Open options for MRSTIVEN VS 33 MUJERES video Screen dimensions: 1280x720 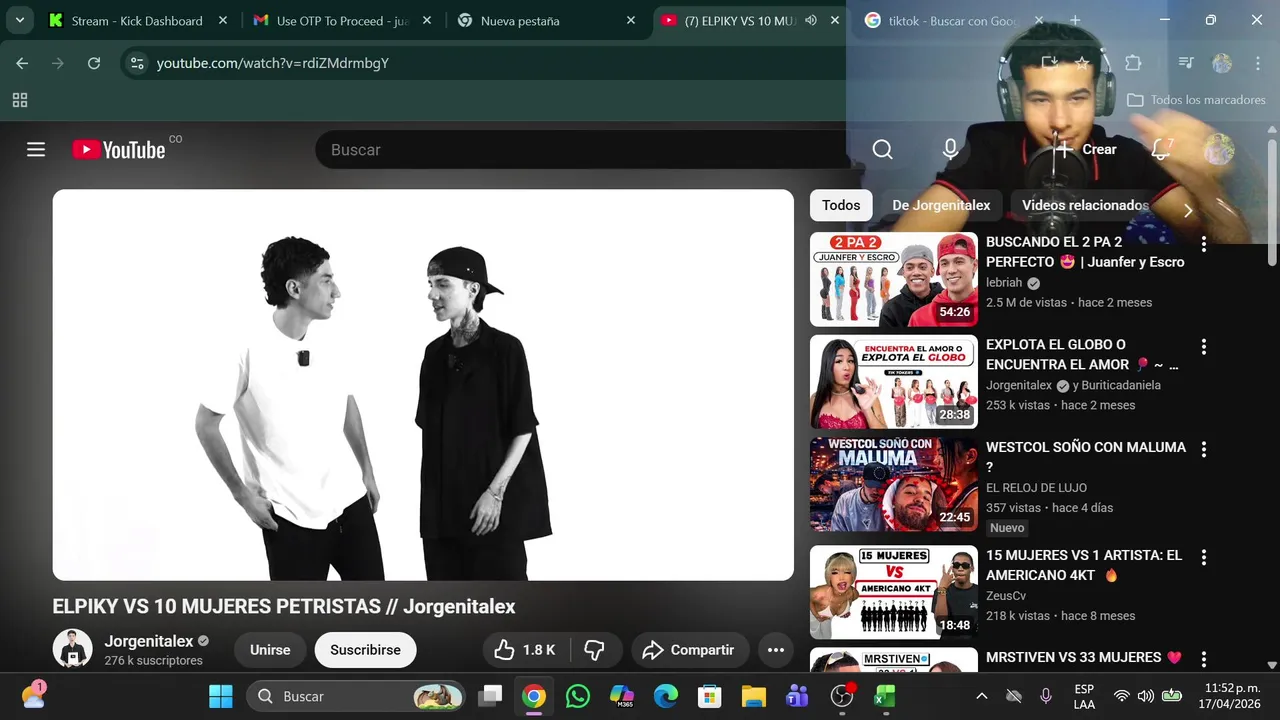[x=1204, y=660]
